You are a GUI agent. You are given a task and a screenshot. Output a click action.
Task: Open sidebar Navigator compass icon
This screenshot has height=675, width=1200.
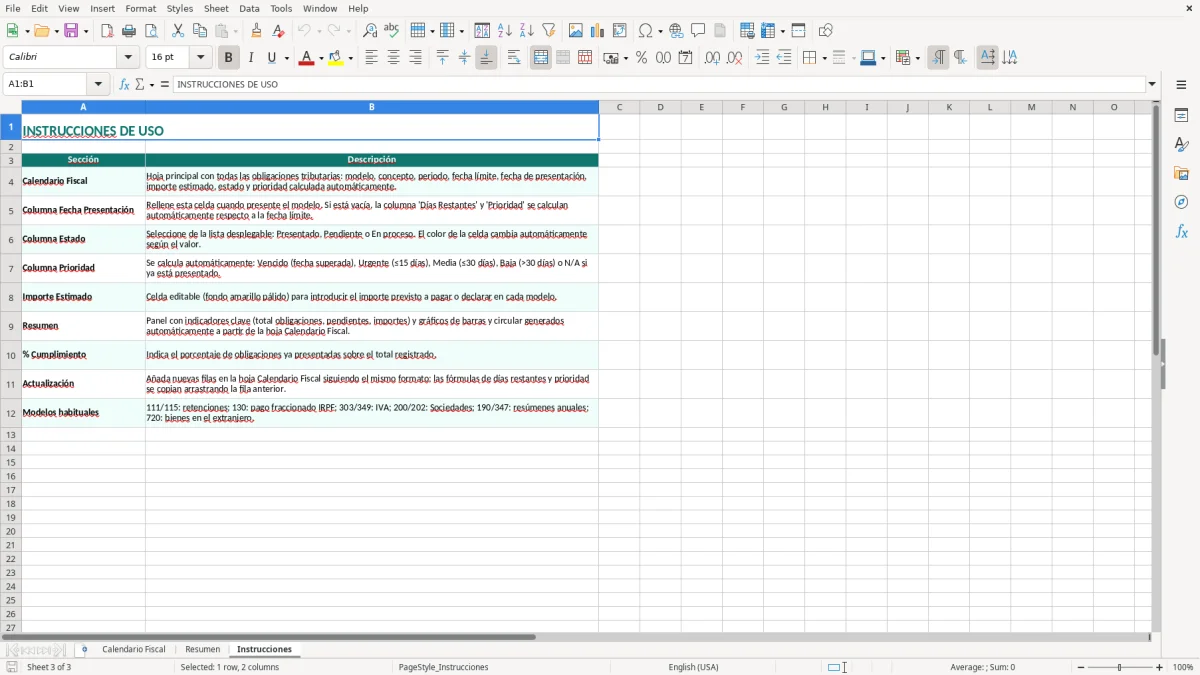(x=1181, y=202)
